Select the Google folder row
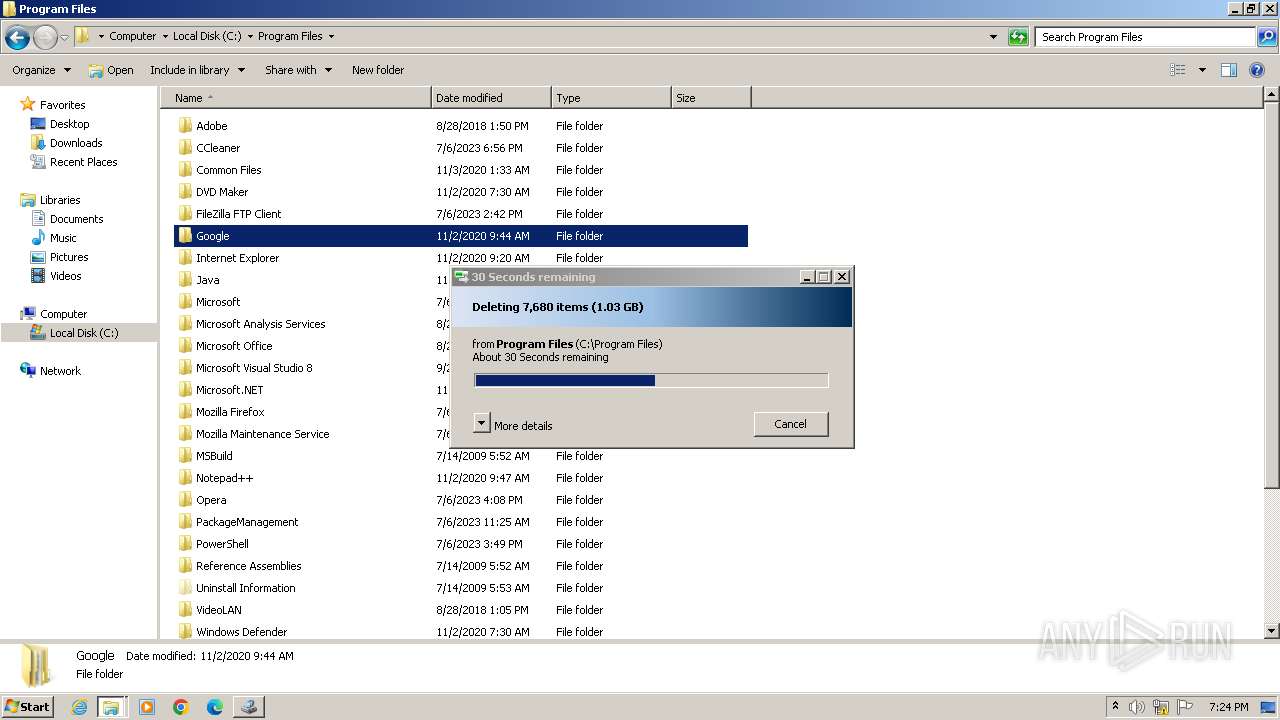The image size is (1280, 720). click(461, 236)
